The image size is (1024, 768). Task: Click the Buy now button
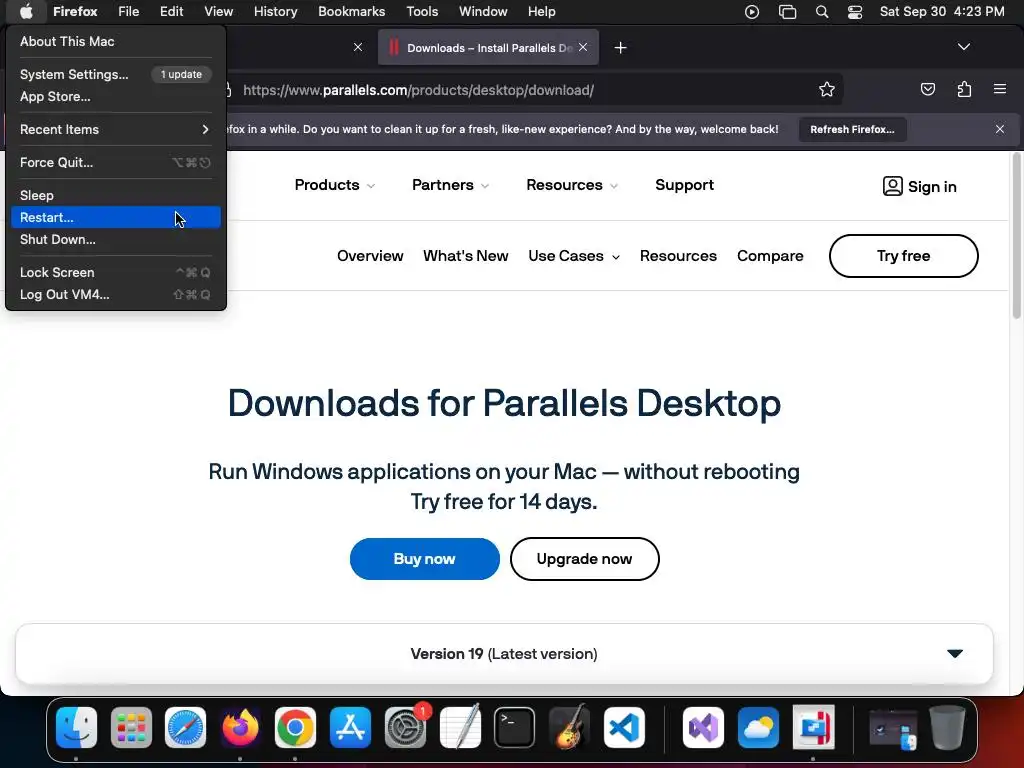coord(424,559)
